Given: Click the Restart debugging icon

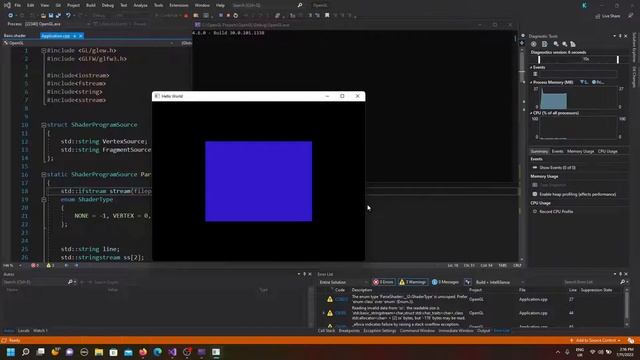Looking at the screenshot, I should [236, 16].
